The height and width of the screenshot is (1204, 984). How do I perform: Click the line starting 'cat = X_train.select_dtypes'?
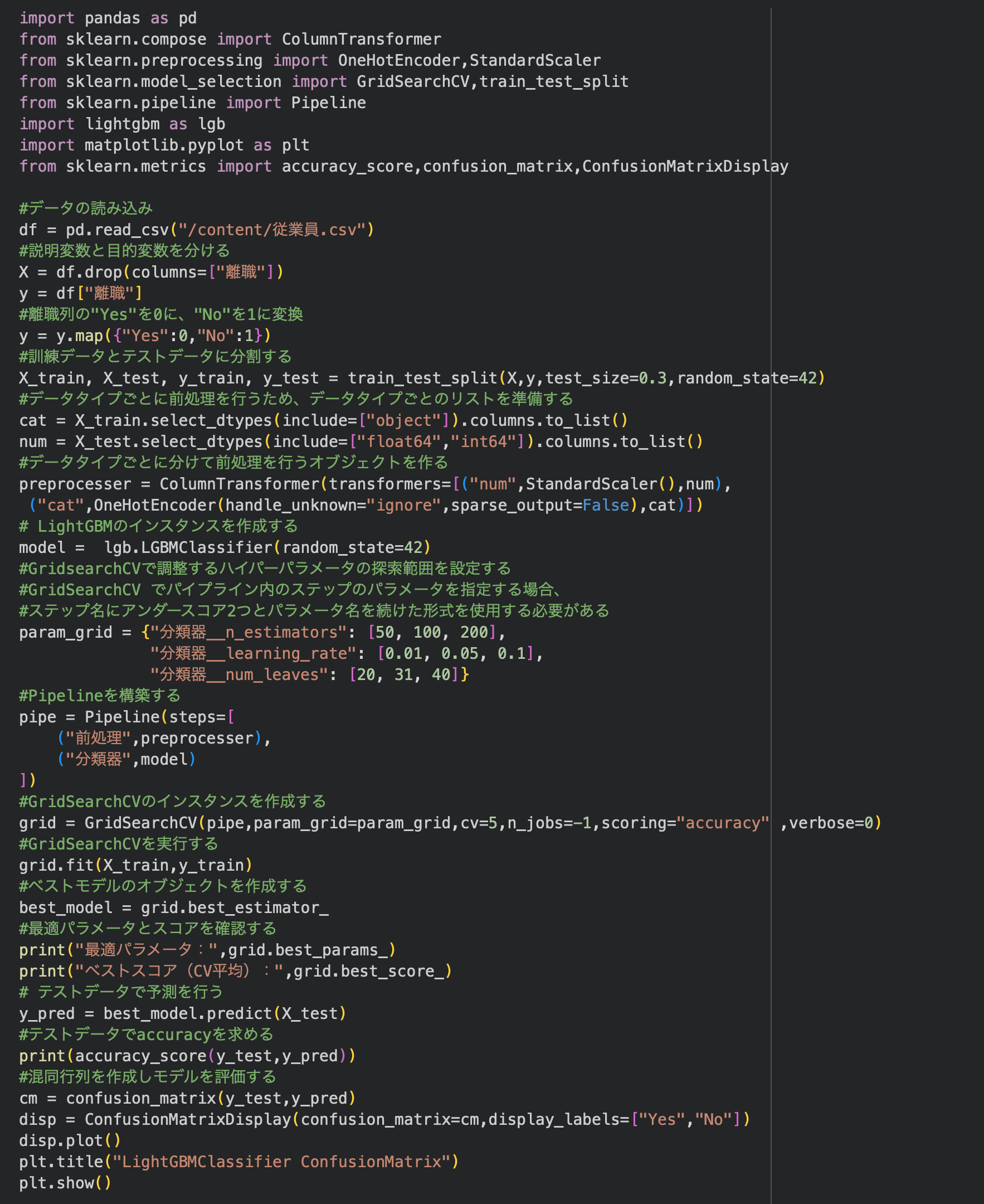[323, 420]
